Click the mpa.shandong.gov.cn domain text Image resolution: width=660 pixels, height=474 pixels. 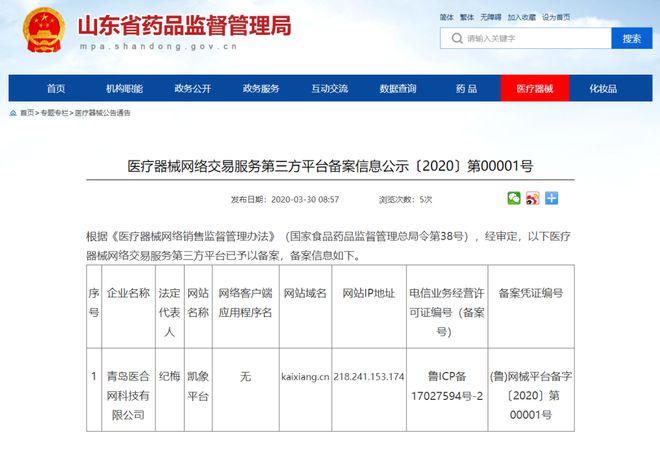coord(159,46)
